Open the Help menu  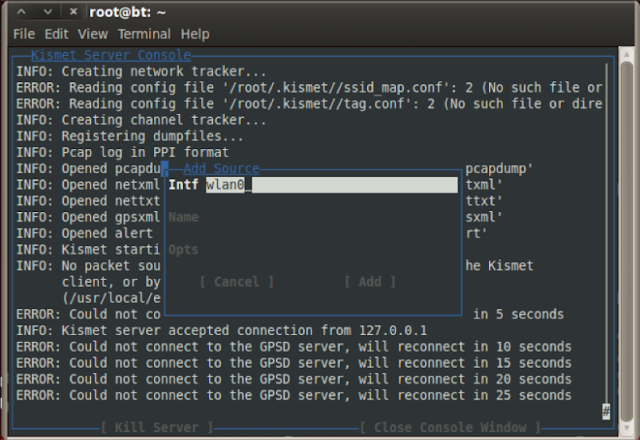coord(195,34)
